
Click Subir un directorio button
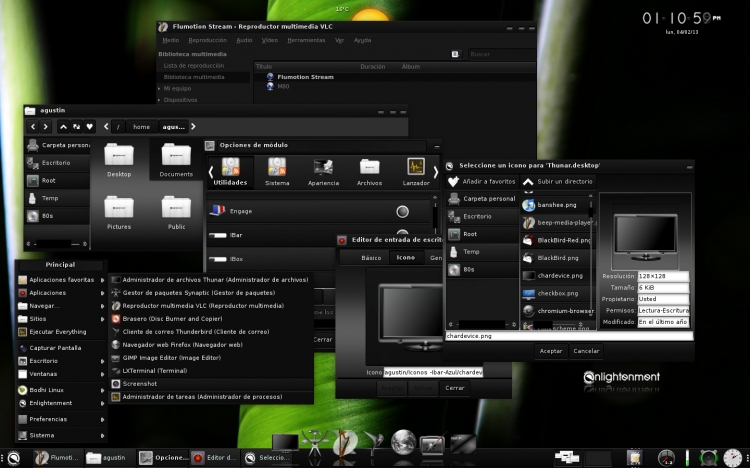pos(558,182)
